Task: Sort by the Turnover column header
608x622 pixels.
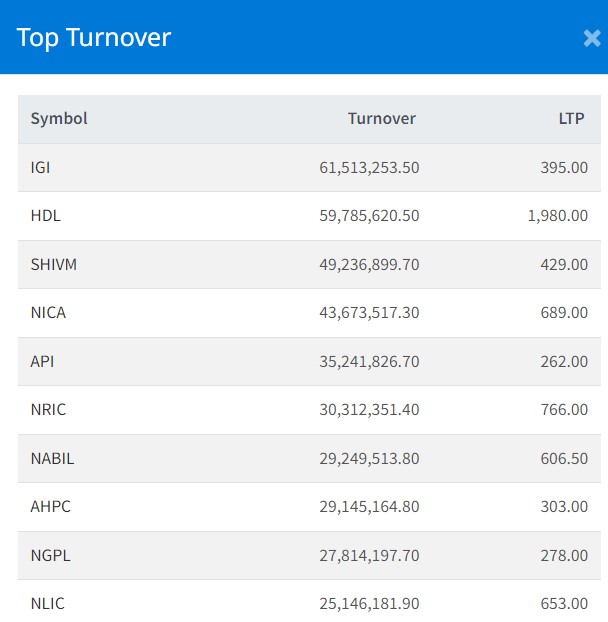Action: [x=381, y=119]
